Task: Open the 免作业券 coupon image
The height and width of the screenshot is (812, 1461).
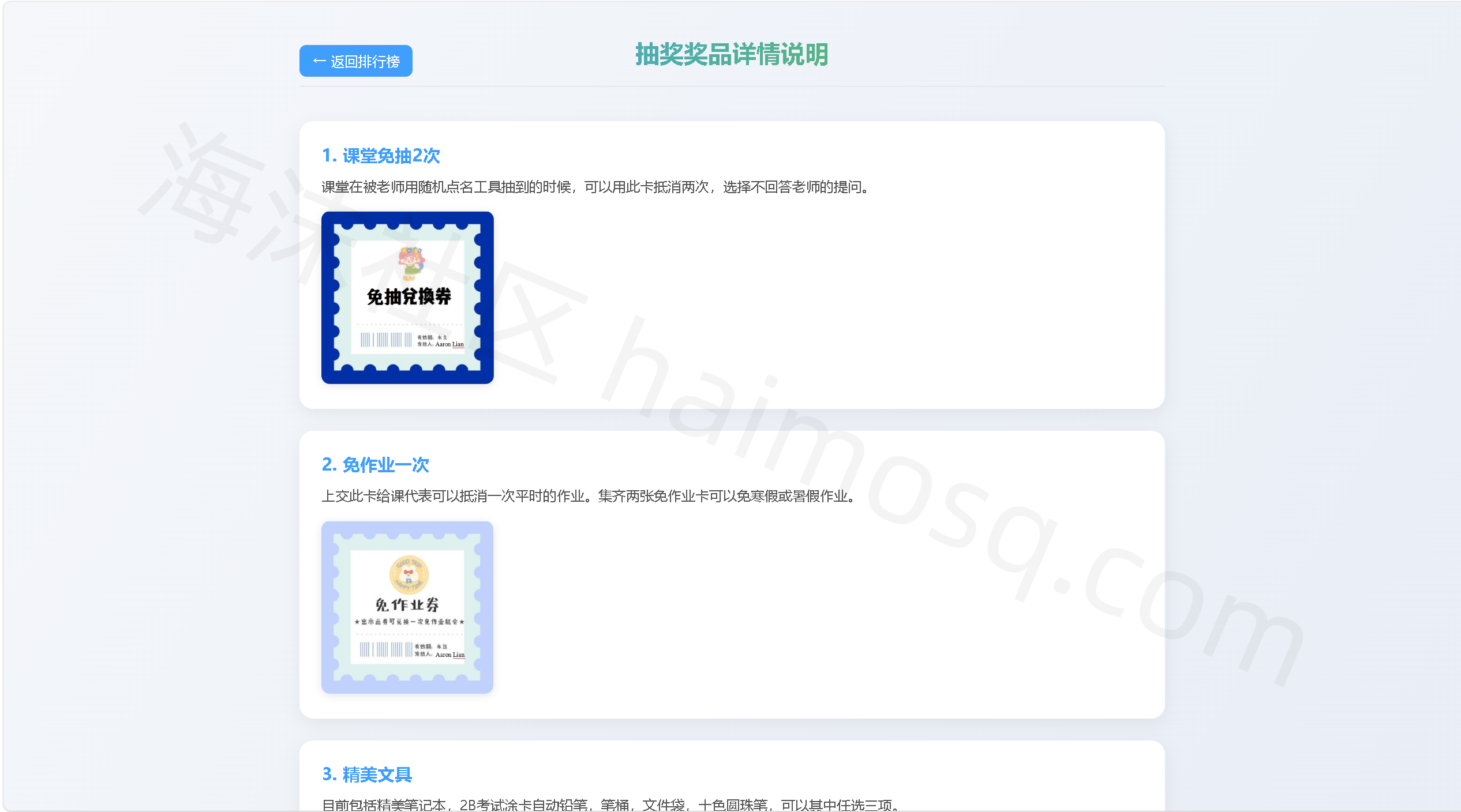Action: point(407,607)
